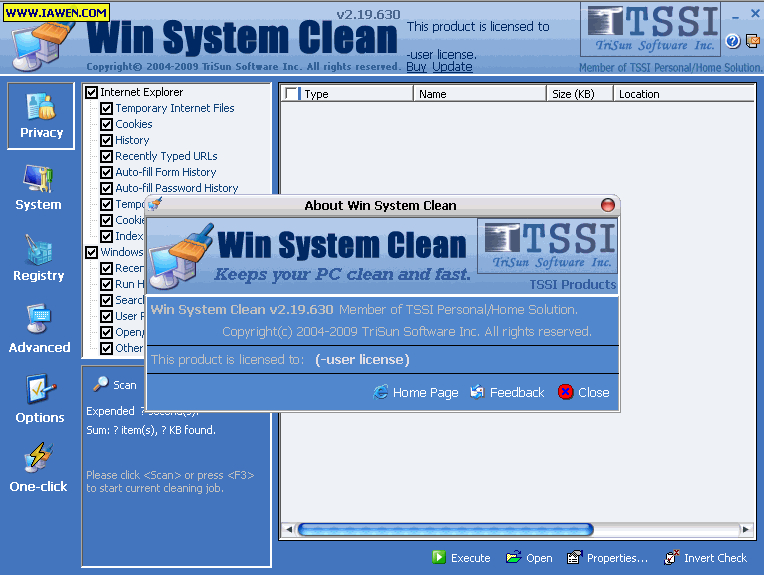
Task: Go to the Advanced section
Action: click(39, 331)
